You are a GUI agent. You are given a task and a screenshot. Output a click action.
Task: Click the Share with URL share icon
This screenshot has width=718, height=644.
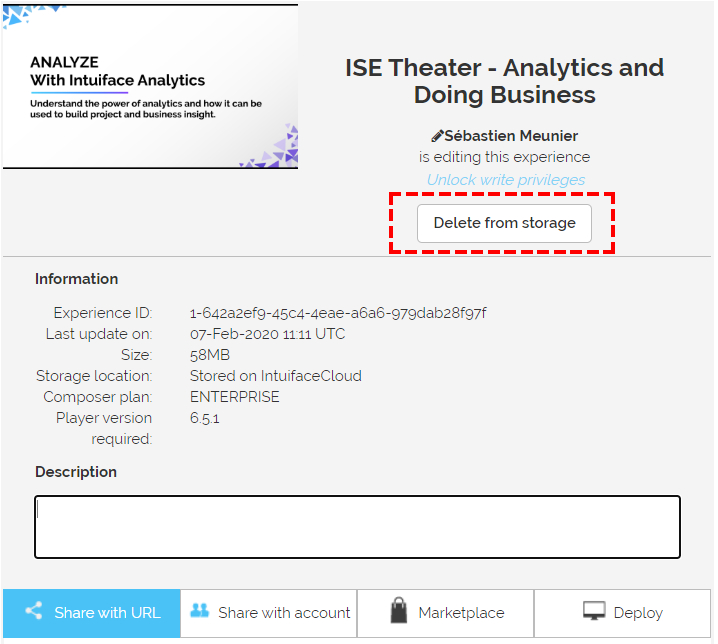click(x=34, y=611)
